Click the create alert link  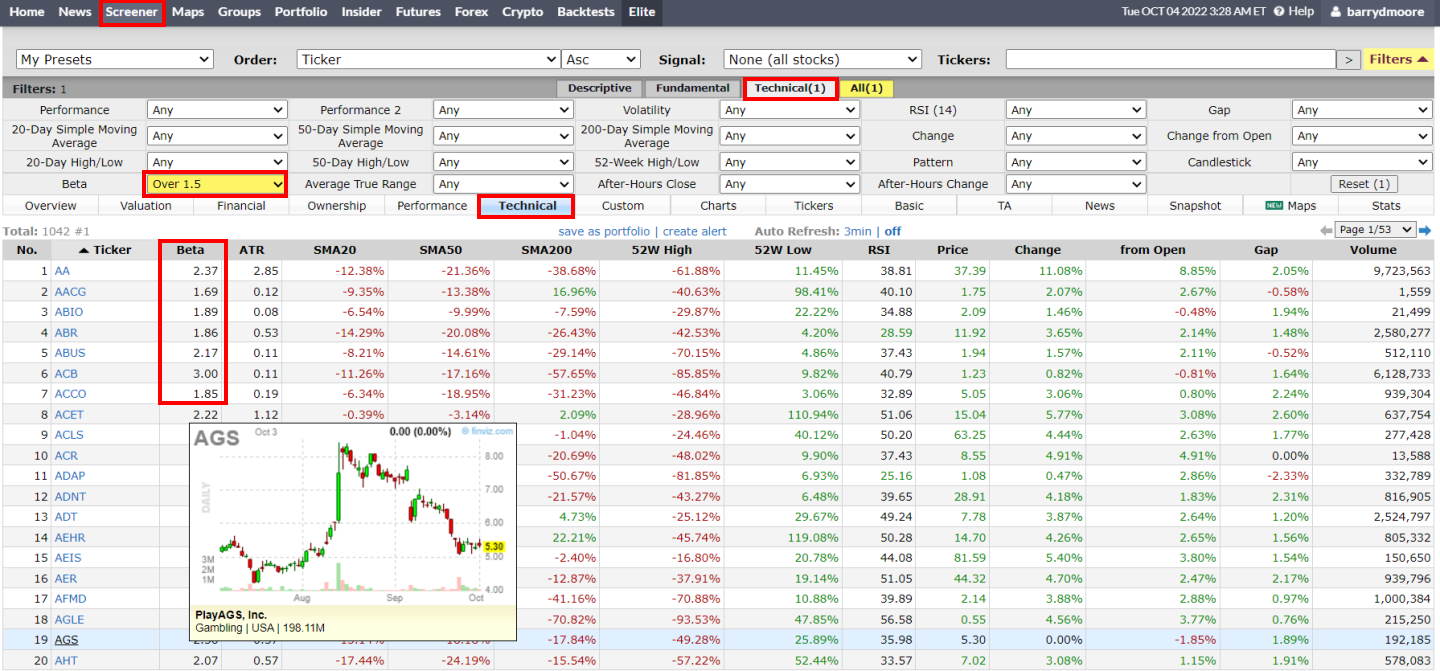694,230
